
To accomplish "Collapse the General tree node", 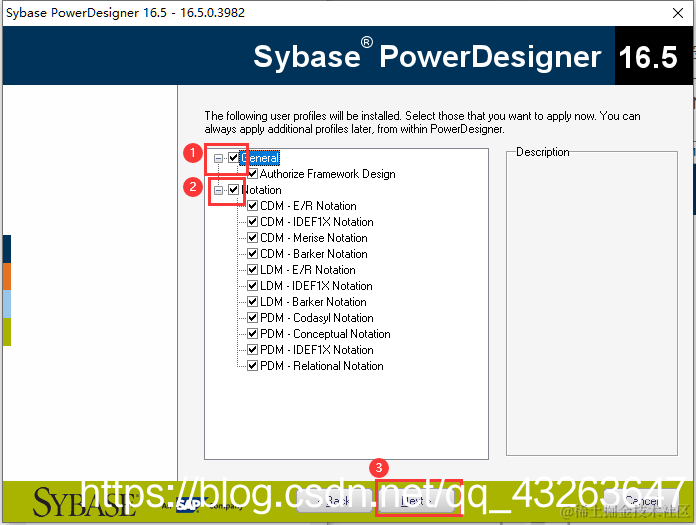I will [x=218, y=158].
